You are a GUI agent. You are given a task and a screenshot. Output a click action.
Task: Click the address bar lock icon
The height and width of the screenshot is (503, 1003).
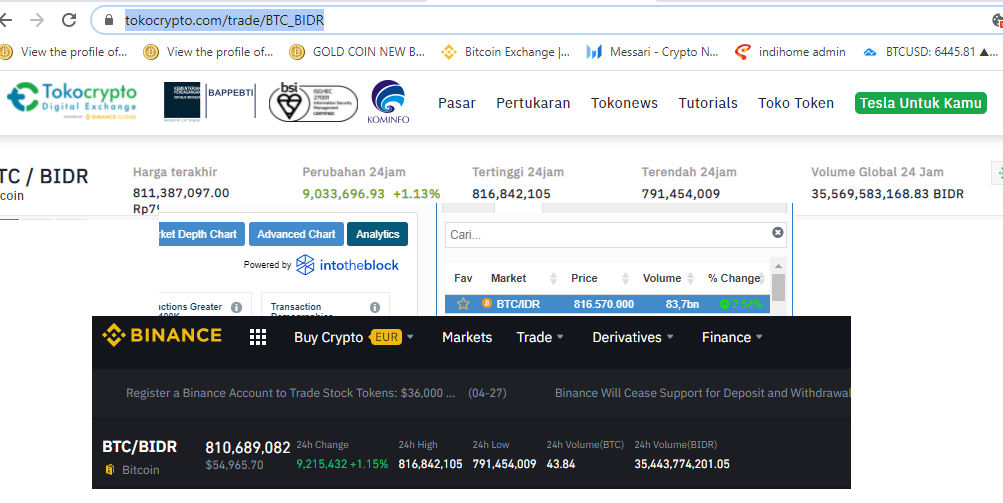109,20
